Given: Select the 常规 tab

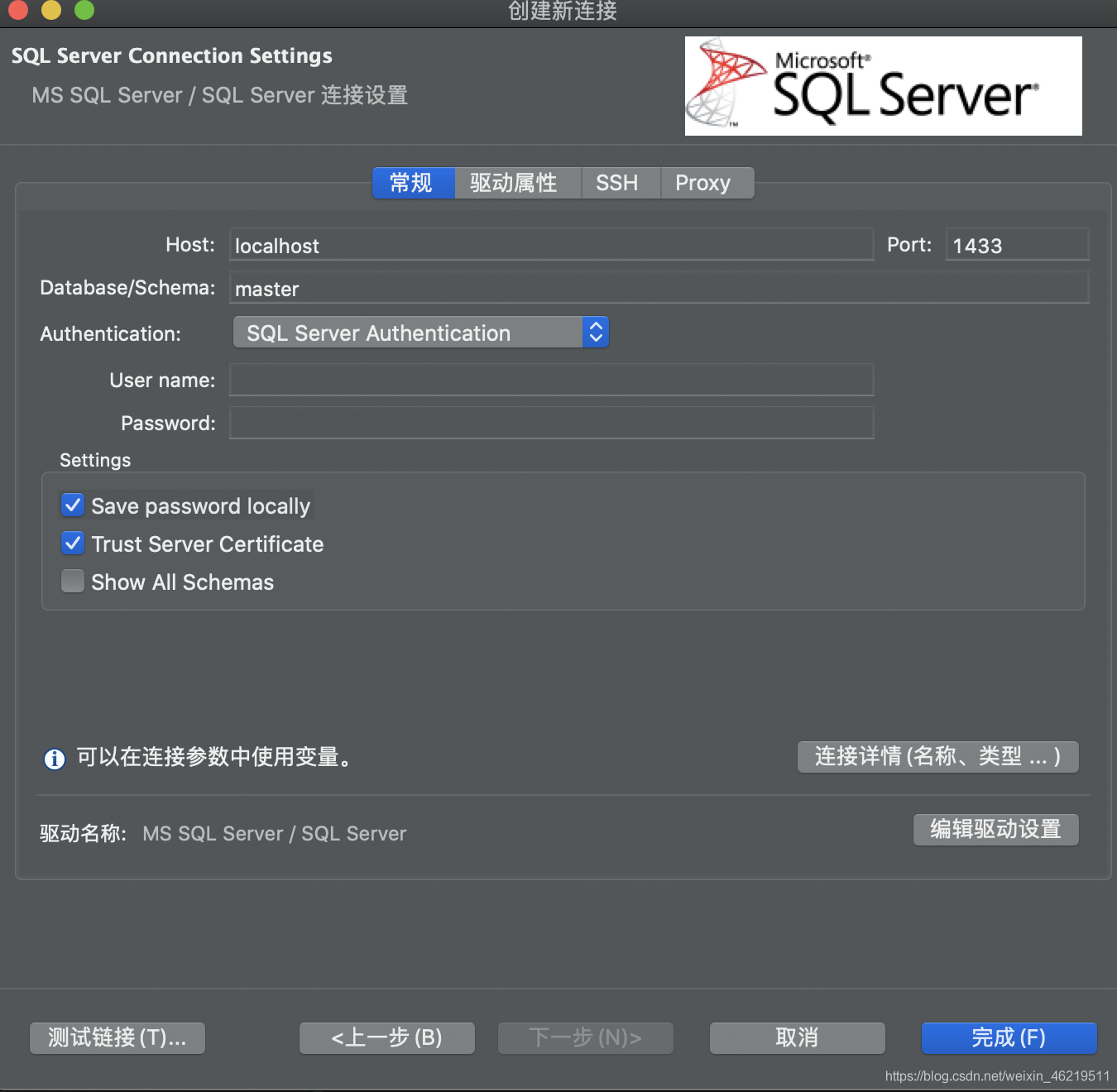Looking at the screenshot, I should pos(413,183).
